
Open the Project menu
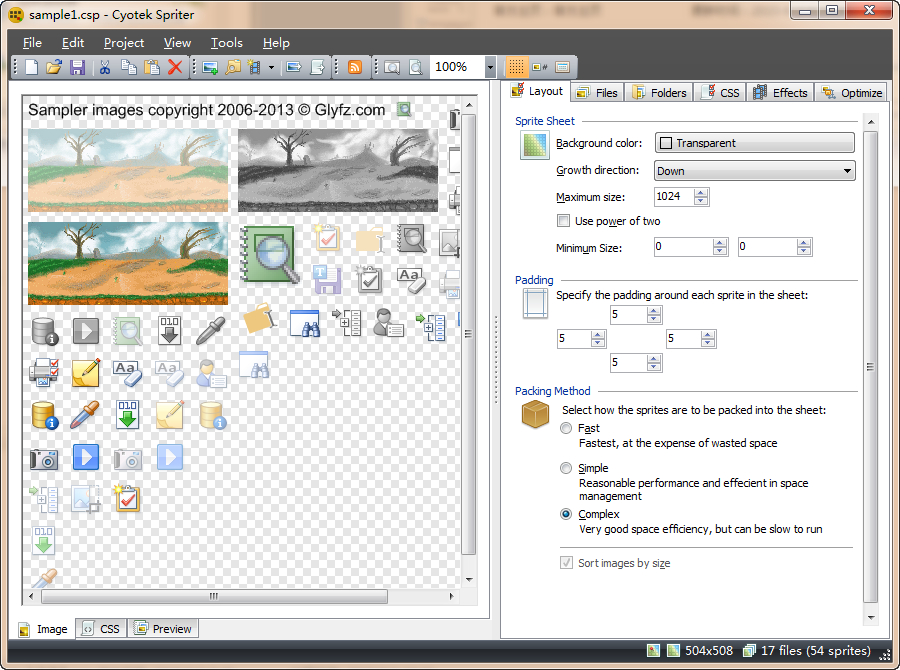pyautogui.click(x=124, y=43)
